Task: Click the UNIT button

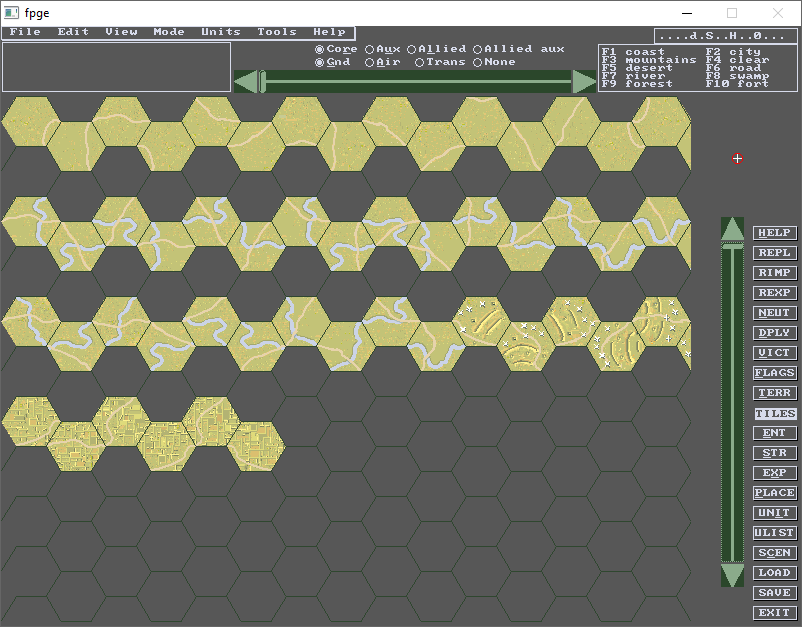Action: (x=774, y=512)
